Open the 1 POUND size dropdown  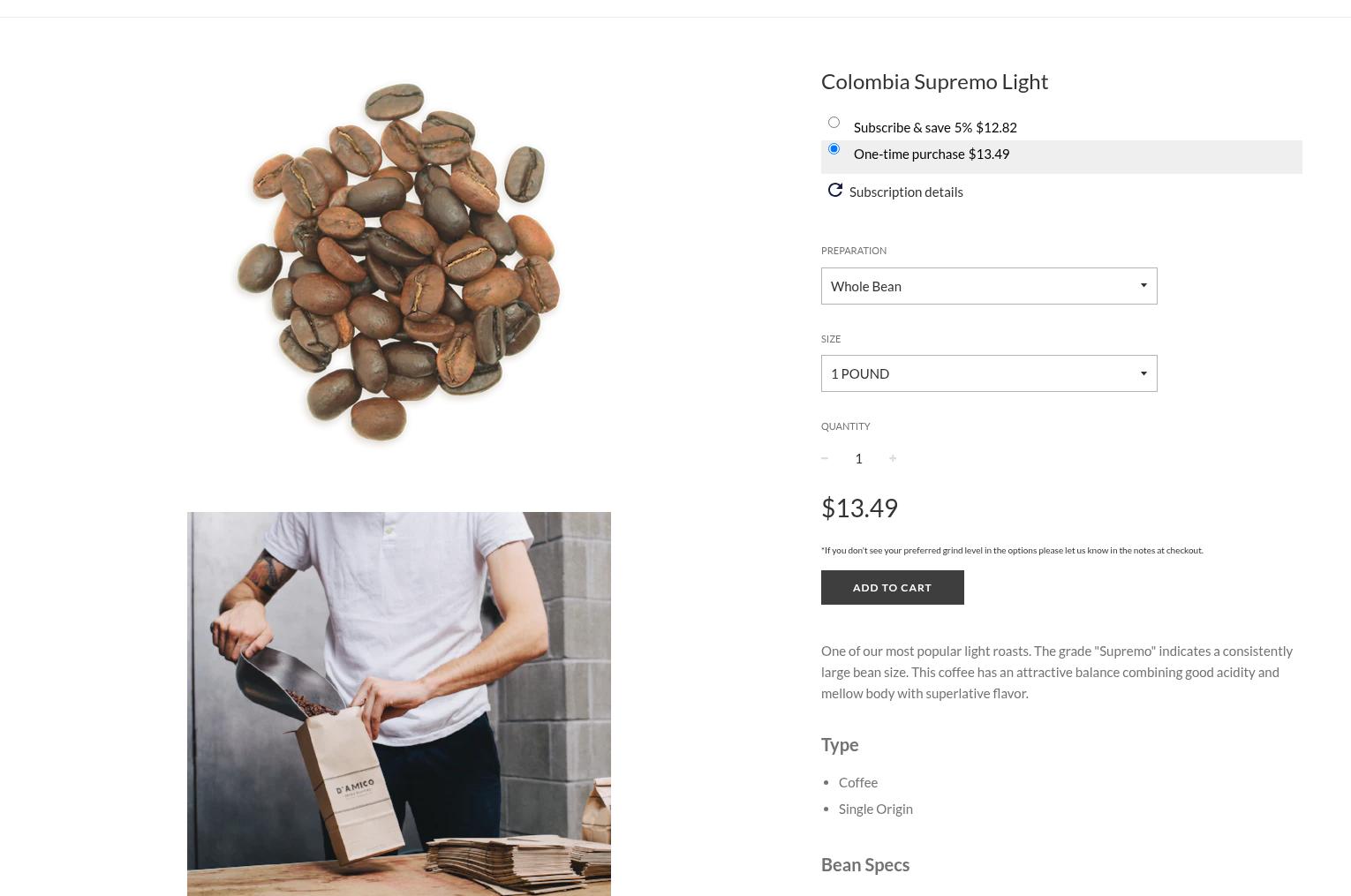[x=989, y=373]
